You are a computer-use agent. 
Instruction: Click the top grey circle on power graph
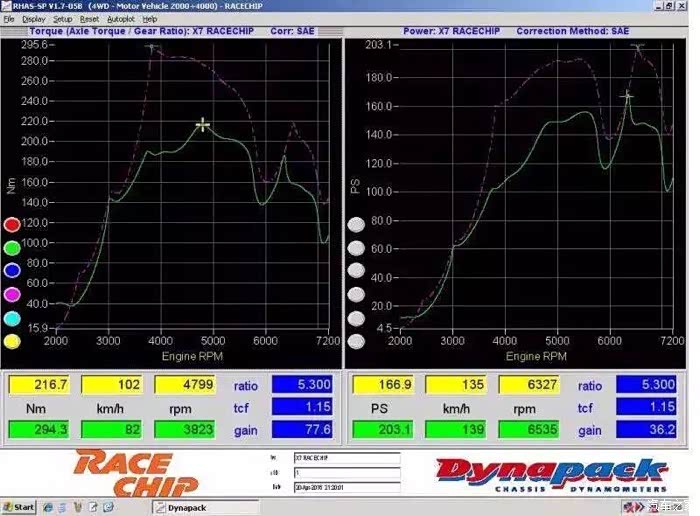pos(355,225)
